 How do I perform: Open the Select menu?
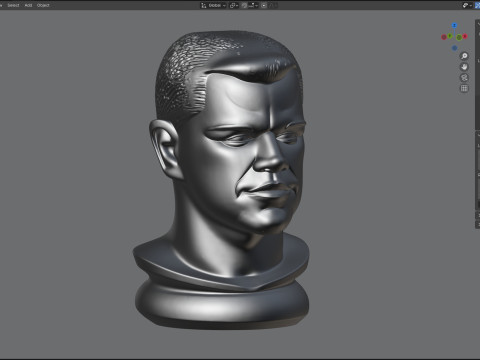[x=13, y=5]
